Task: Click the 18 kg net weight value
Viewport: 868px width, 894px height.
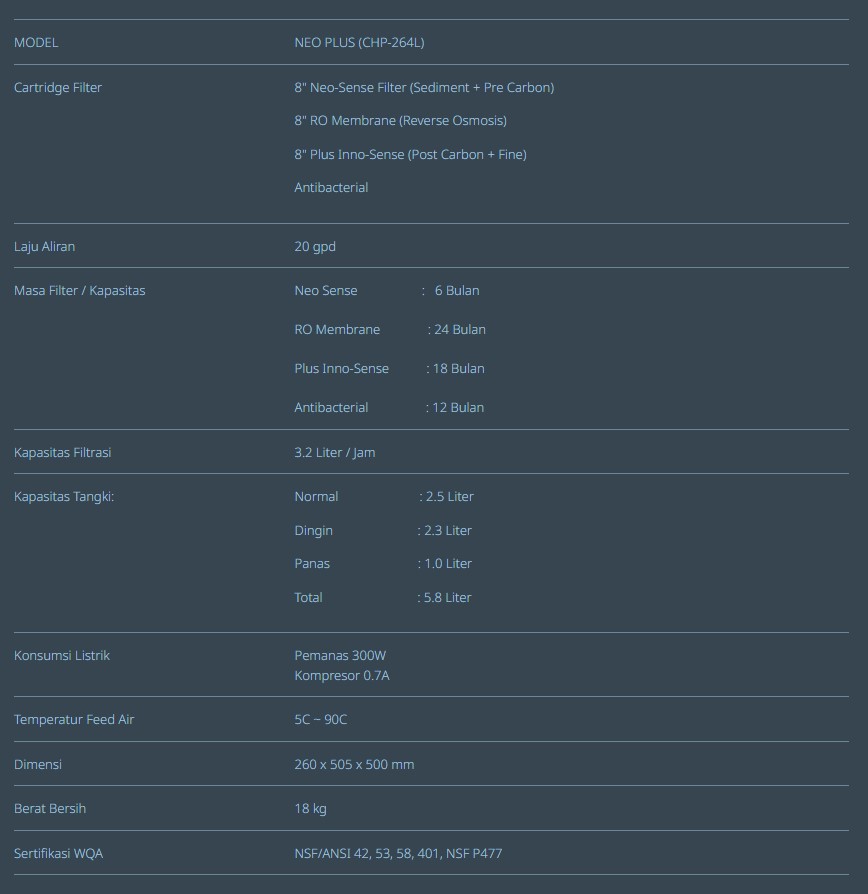Action: tap(310, 808)
